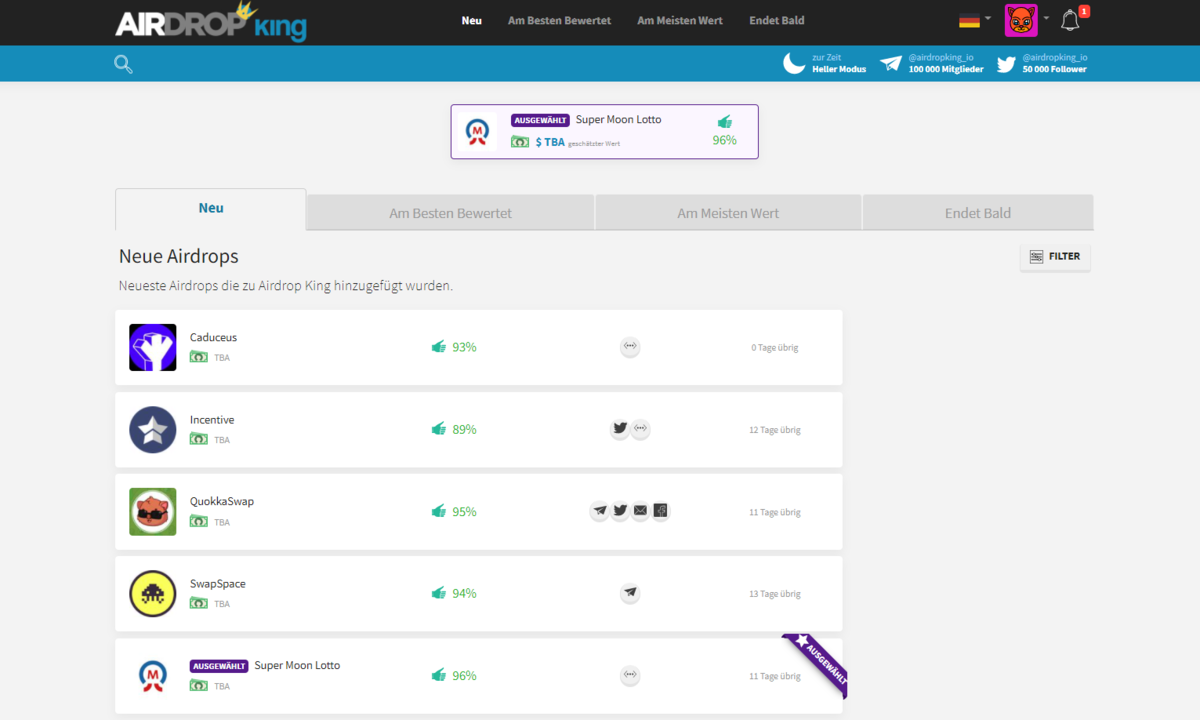
Task: Open the QuokkaSwap airdrop title
Action: tap(222, 501)
